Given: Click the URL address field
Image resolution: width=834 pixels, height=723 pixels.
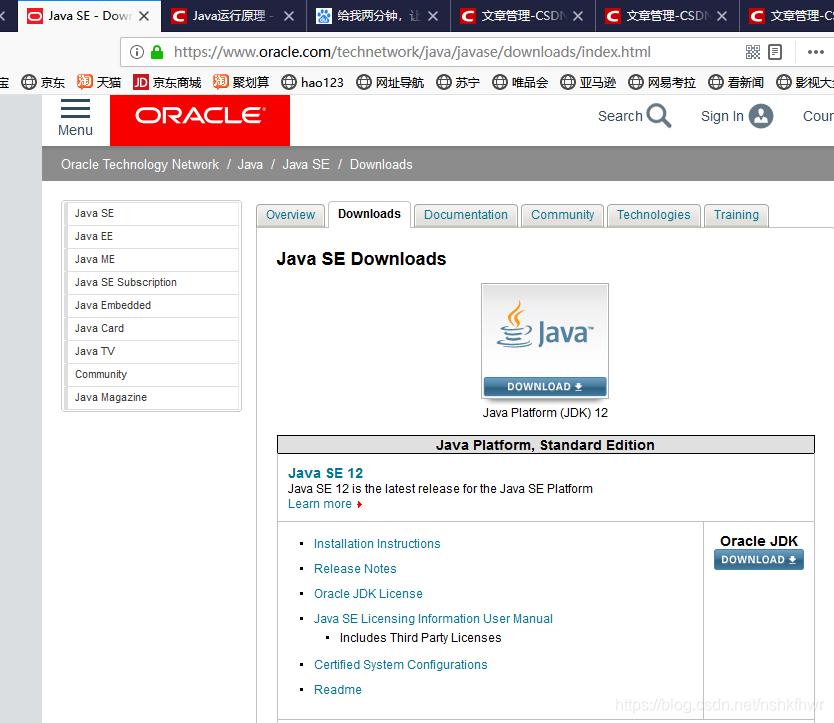Looking at the screenshot, I should (x=412, y=52).
